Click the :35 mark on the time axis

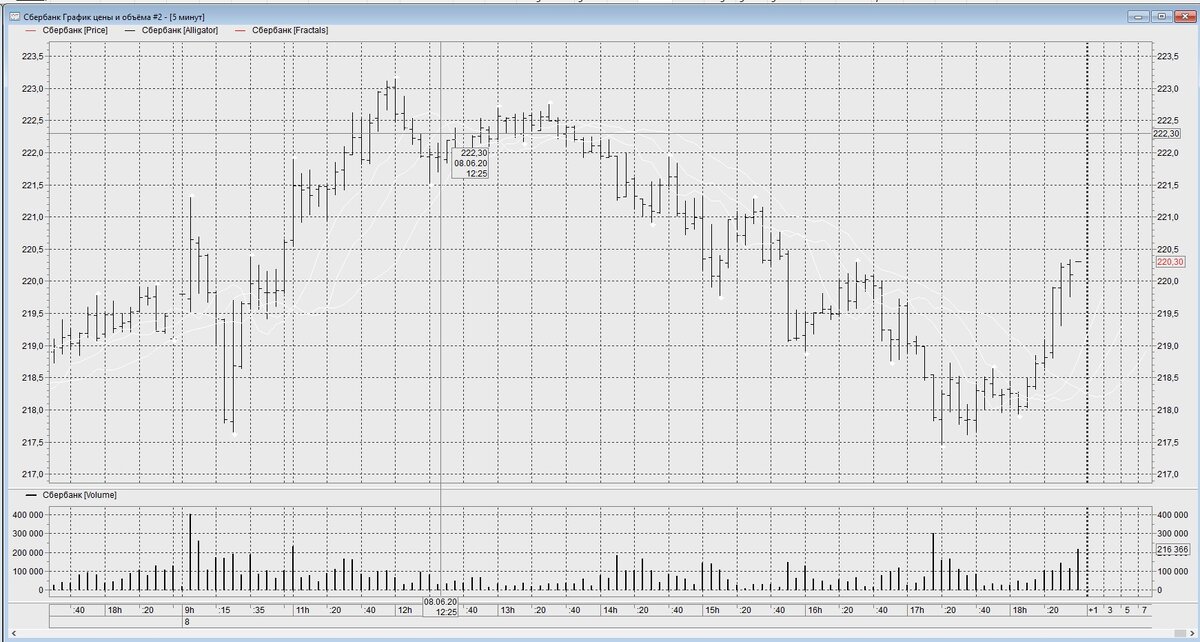(x=258, y=610)
